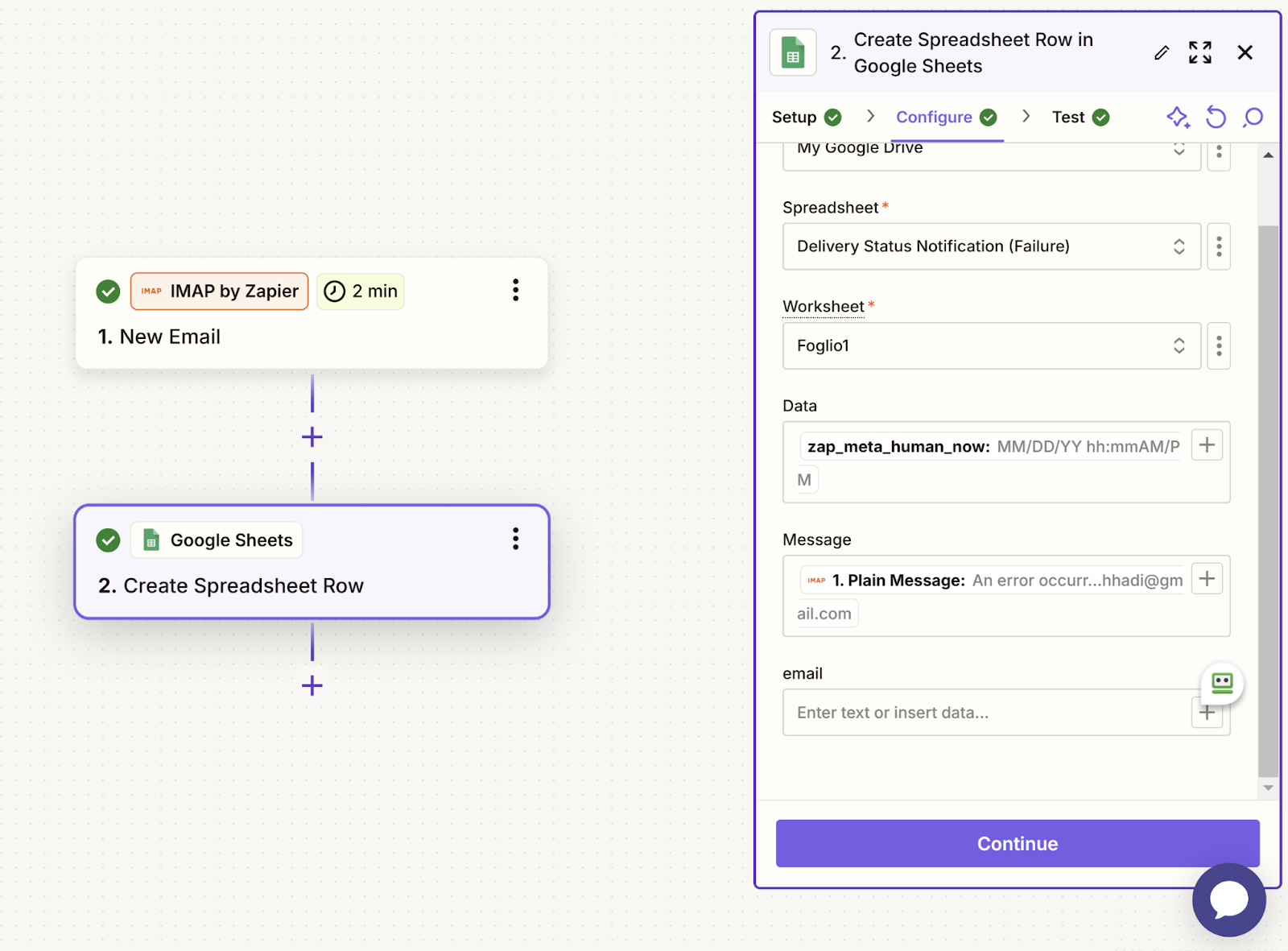Open three-dot menu beside Spreadsheet field
Viewport: 1288px width, 951px height.
coord(1219,246)
